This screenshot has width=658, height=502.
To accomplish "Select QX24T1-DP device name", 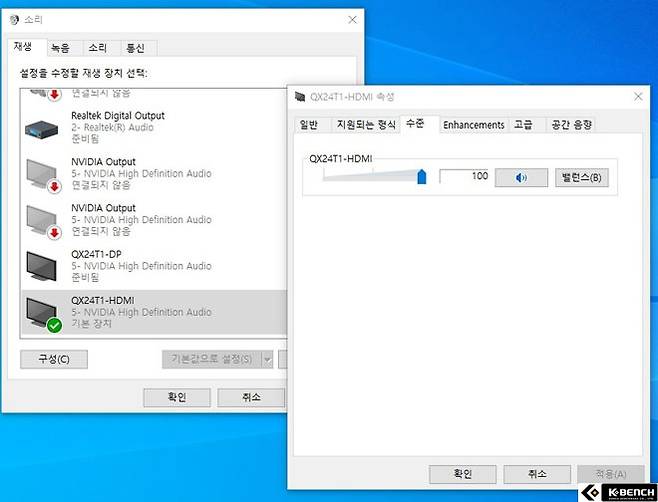I will [96, 254].
